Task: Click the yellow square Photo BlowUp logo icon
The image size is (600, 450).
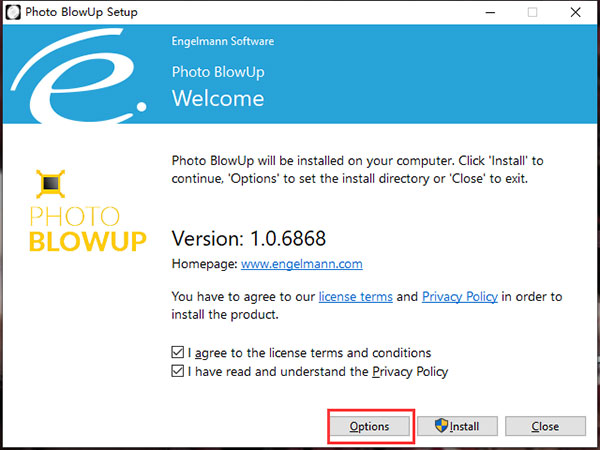Action: tap(48, 183)
